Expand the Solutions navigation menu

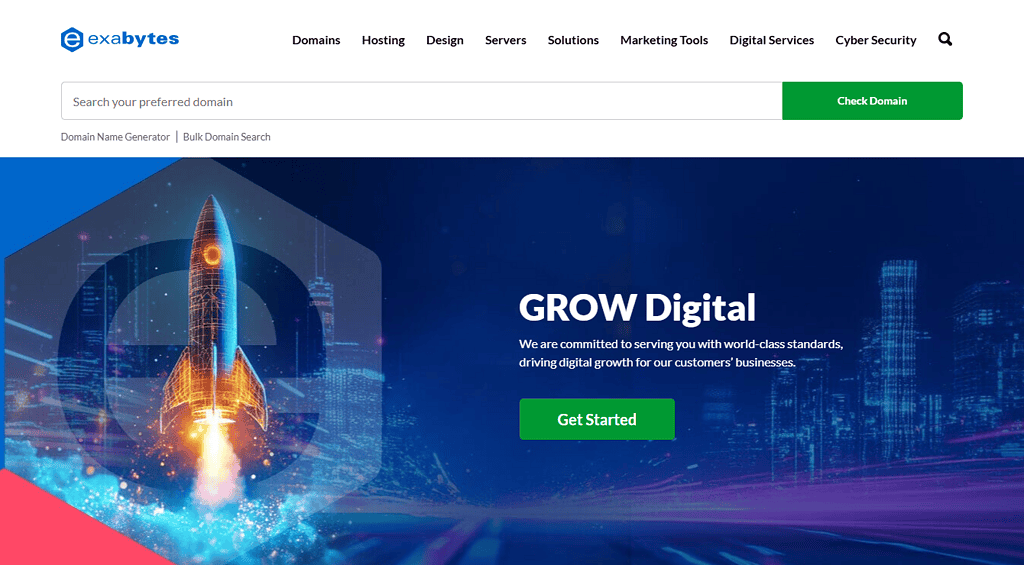coord(573,40)
